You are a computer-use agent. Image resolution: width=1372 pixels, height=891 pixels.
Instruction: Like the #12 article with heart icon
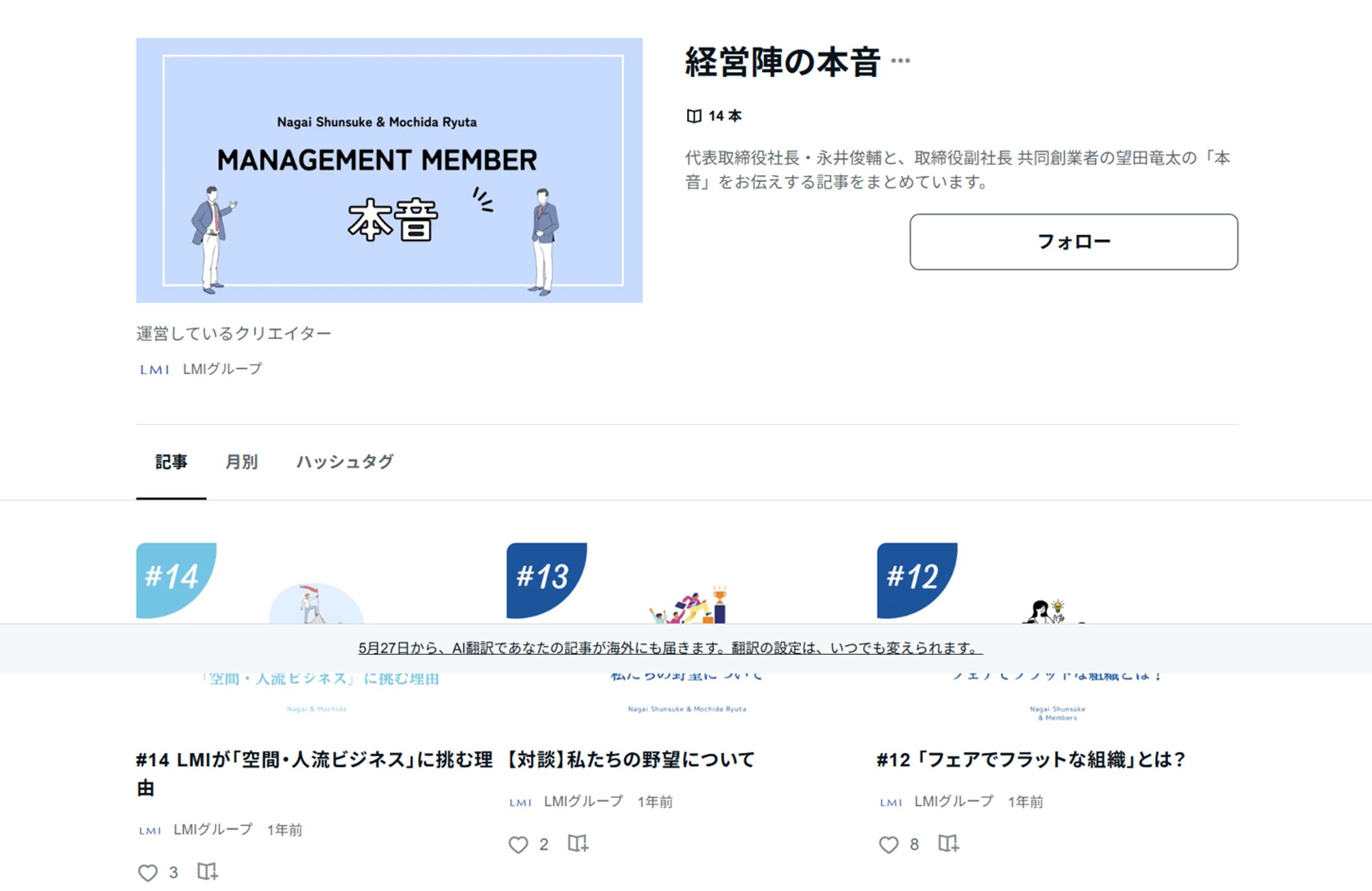889,845
